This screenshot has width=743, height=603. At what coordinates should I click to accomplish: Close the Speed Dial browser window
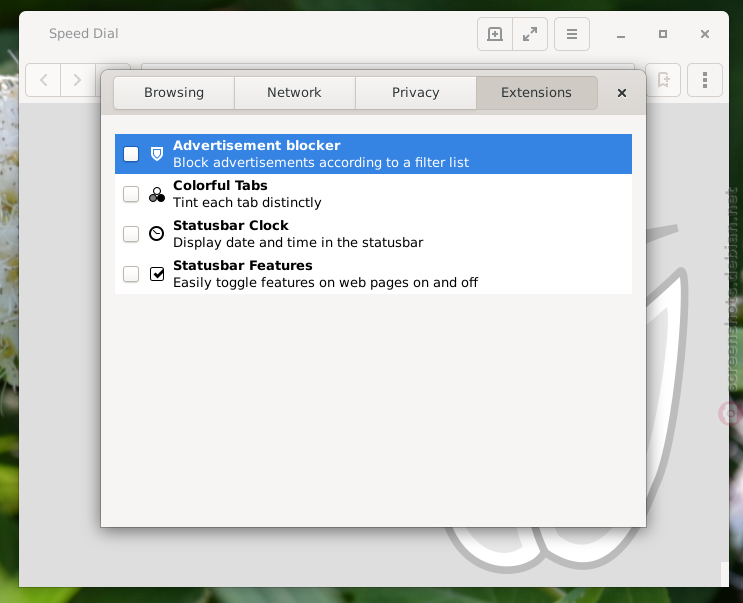tap(705, 34)
